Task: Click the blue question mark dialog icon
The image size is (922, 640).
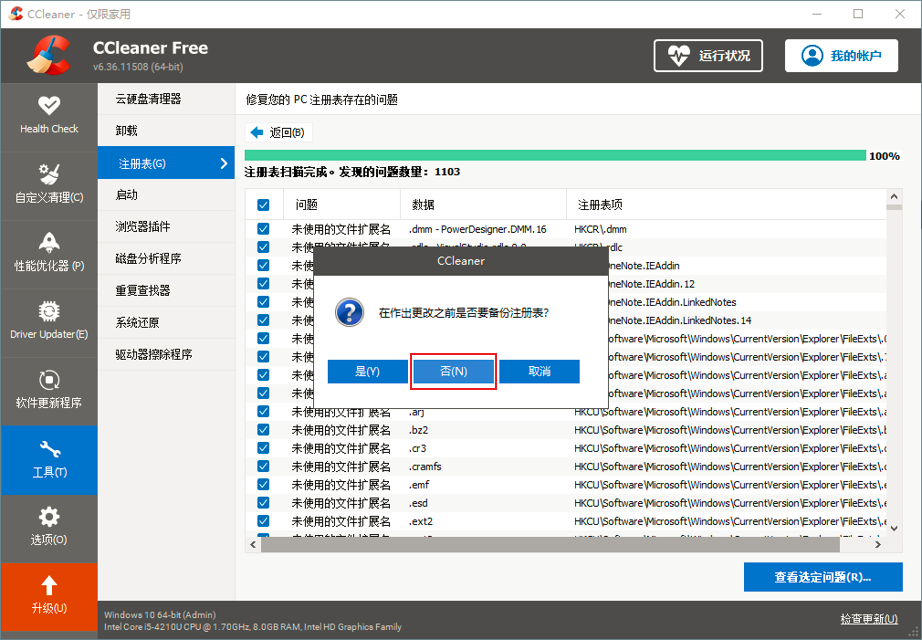Action: (x=349, y=312)
